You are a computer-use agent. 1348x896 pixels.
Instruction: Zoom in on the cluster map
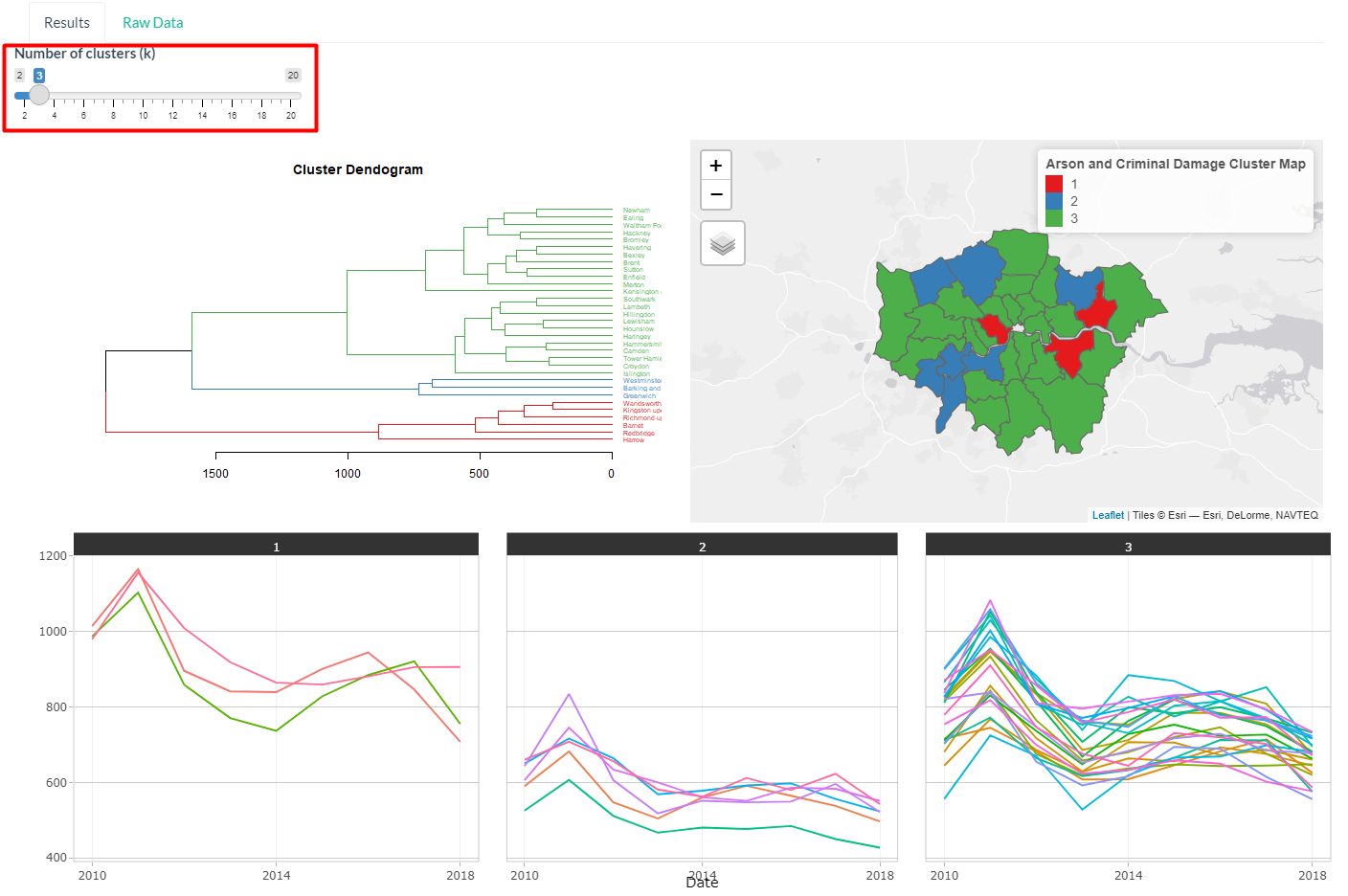point(716,166)
